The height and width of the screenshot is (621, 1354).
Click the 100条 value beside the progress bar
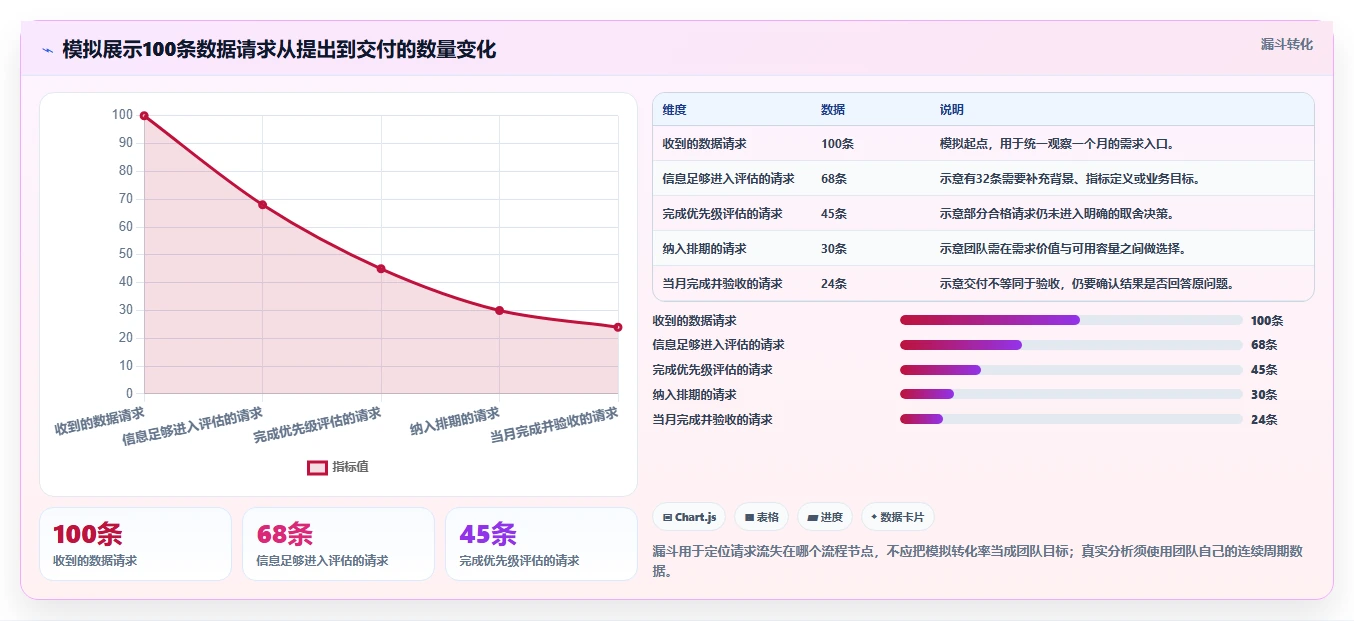[x=1267, y=321]
